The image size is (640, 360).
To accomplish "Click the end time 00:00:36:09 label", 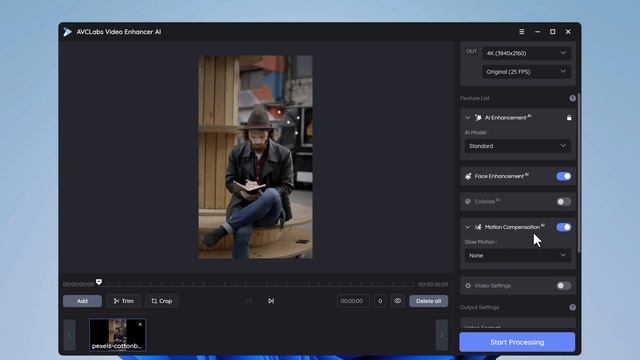I will 433,284.
